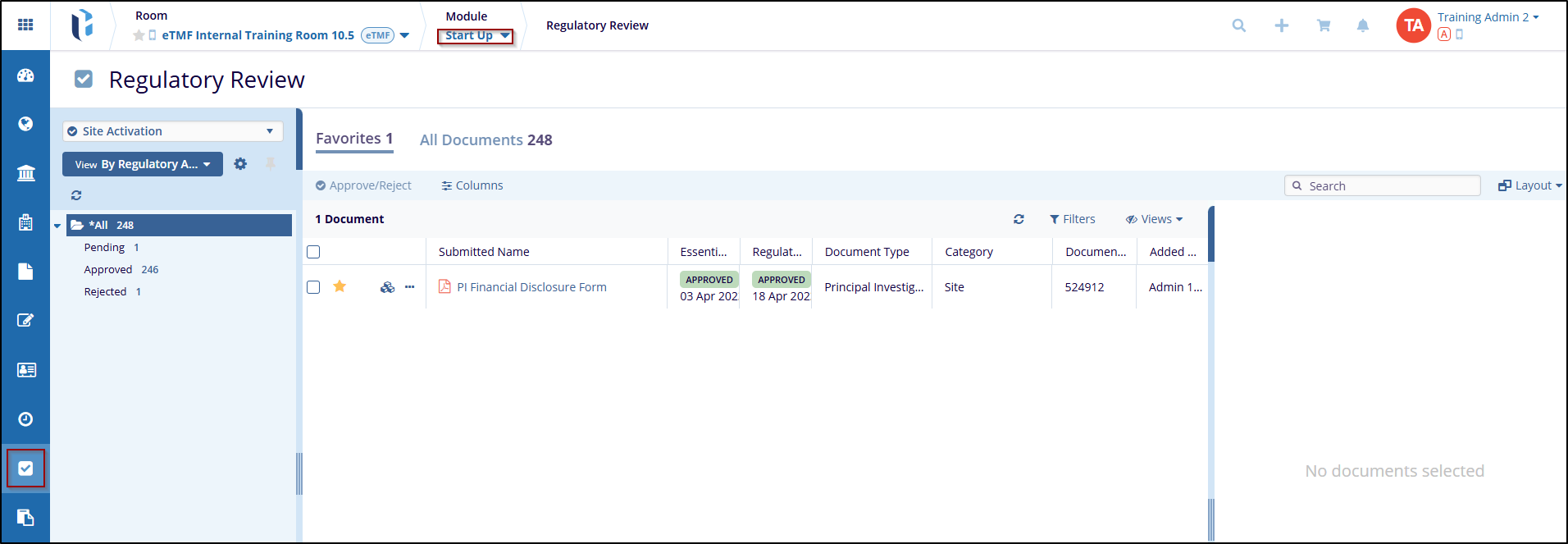Click the Filters button
Viewport: 1568px width, 544px height.
[1072, 219]
